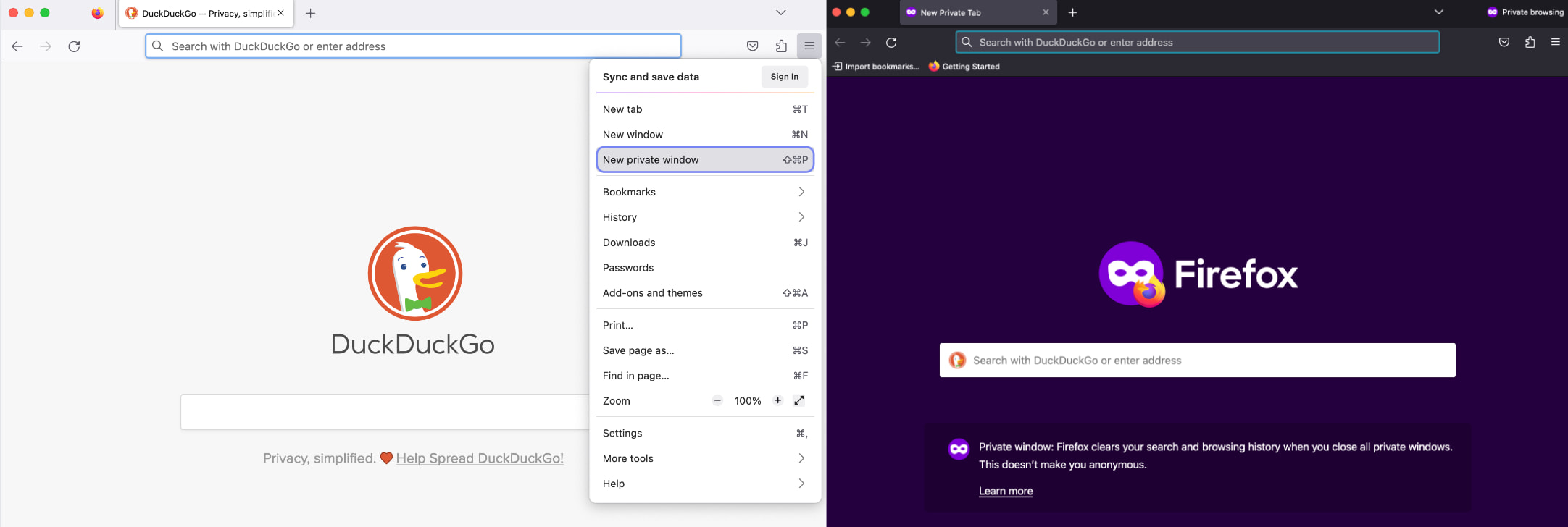This screenshot has height=527, width=1568.
Task: Open Pocket icon in private window
Action: click(1504, 43)
